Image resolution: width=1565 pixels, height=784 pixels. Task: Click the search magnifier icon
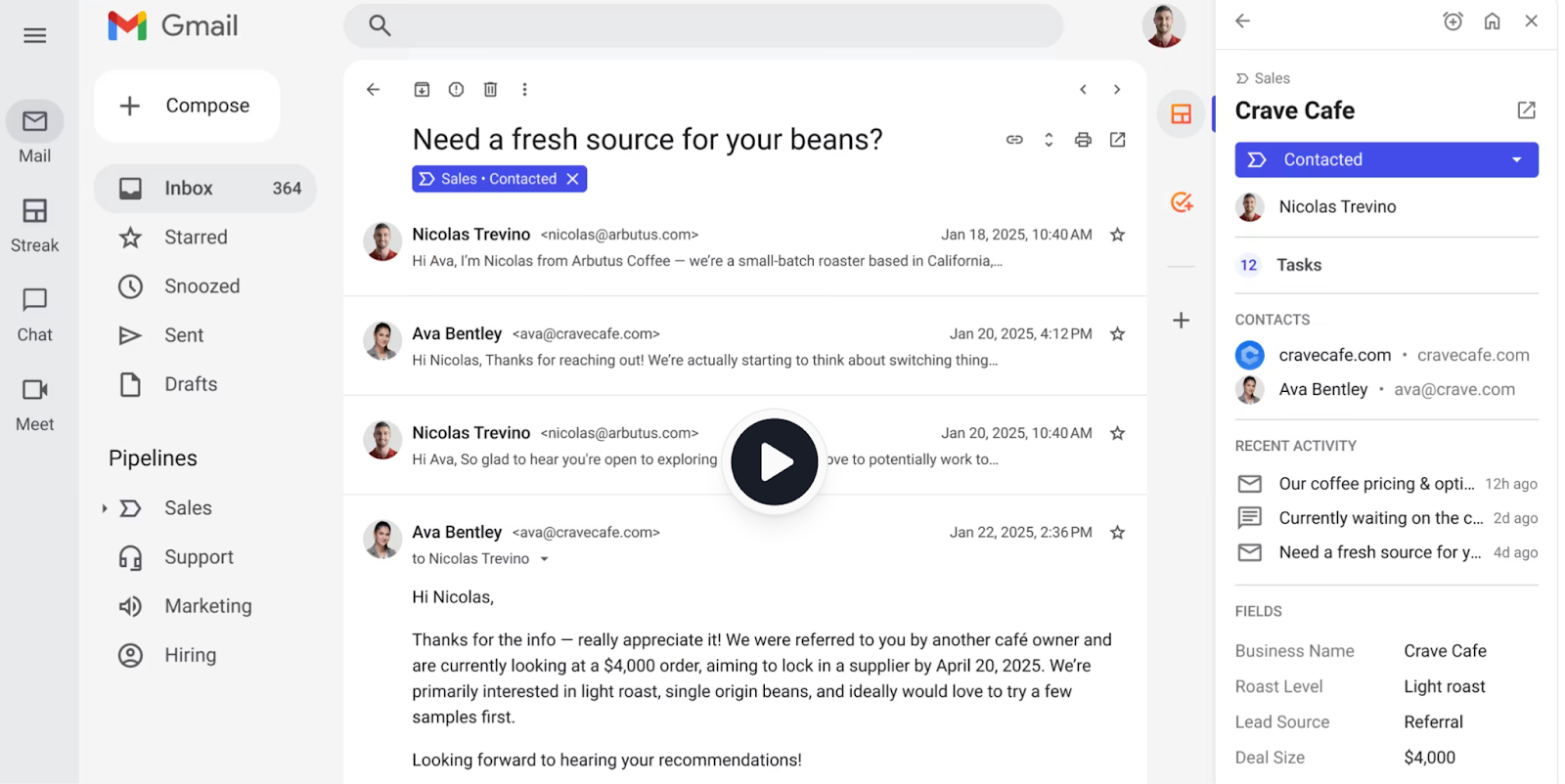(x=380, y=25)
